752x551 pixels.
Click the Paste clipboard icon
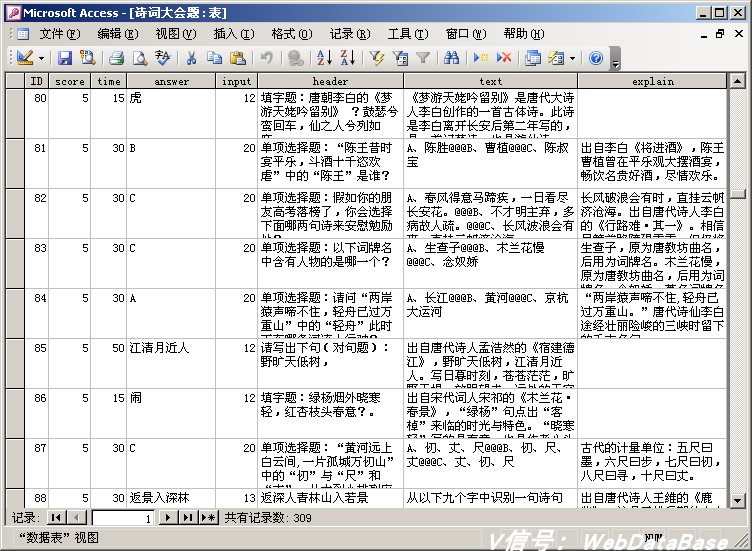(x=238, y=58)
